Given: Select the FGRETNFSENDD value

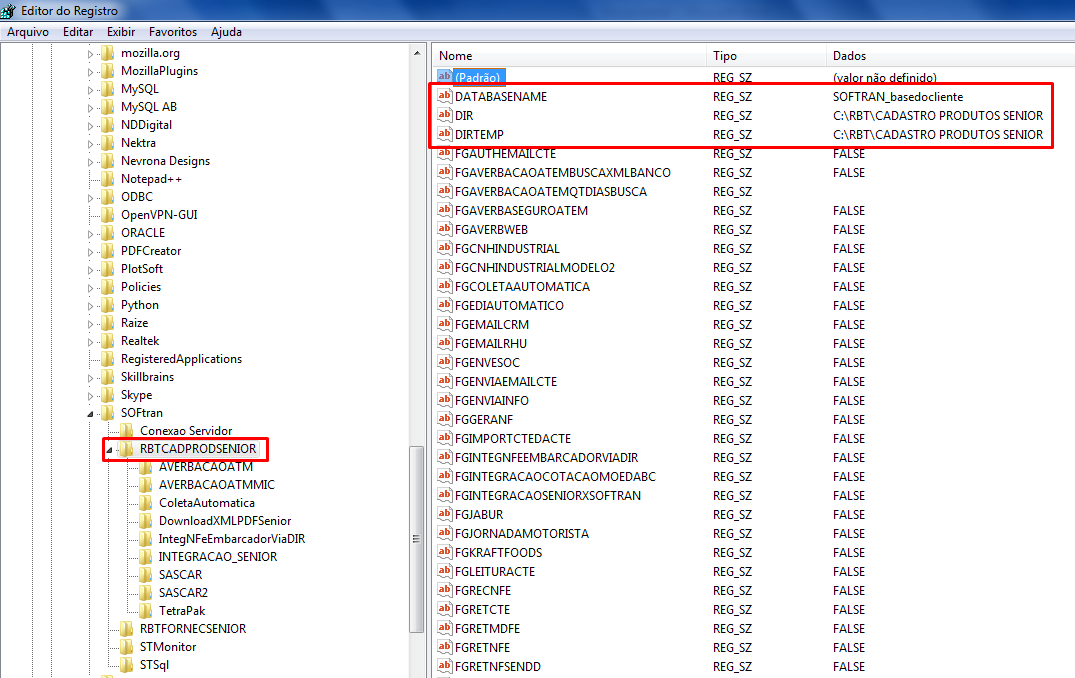Looking at the screenshot, I should pos(498,666).
